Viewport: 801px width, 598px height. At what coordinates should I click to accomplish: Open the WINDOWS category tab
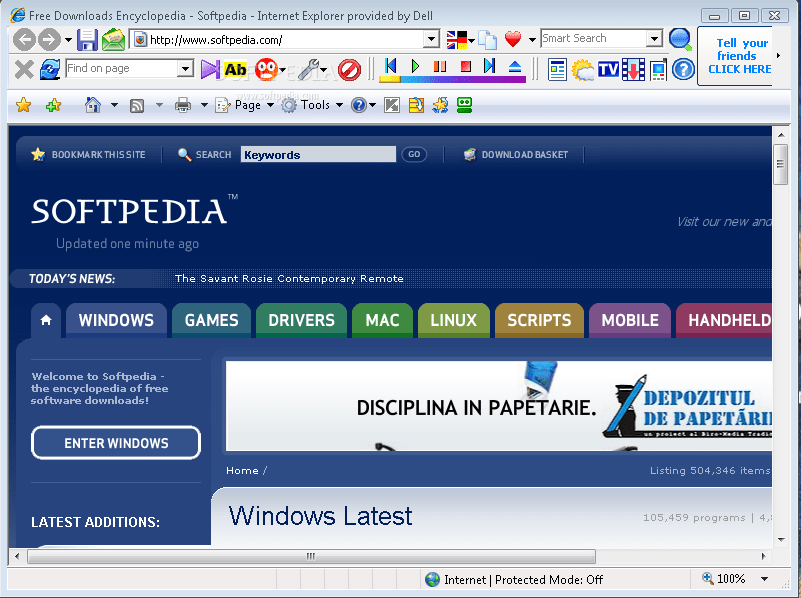point(116,320)
